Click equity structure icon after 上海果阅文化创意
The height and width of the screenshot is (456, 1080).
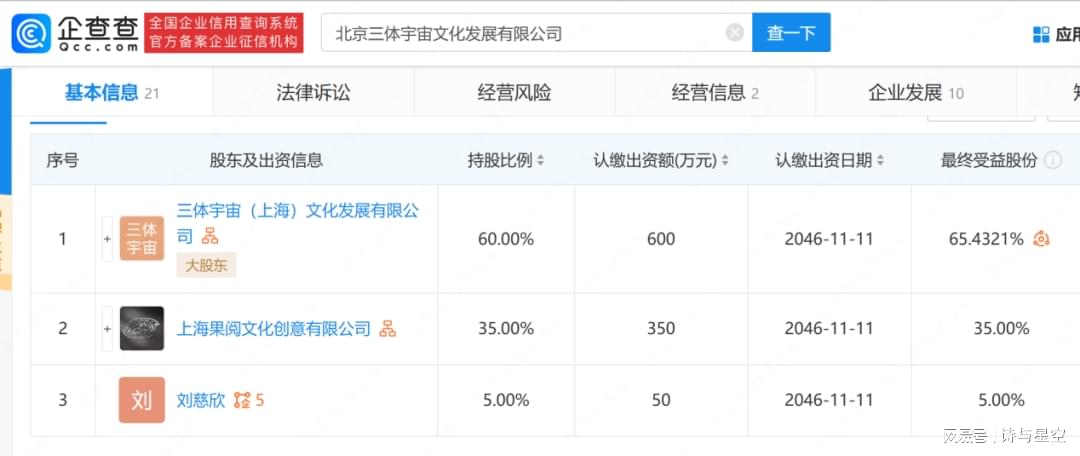[388, 329]
